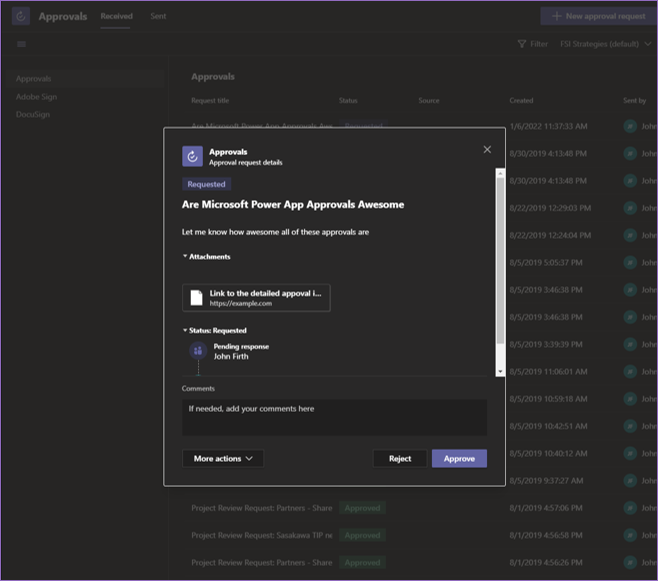Click the Approvals app icon in dialog header

(x=192, y=156)
